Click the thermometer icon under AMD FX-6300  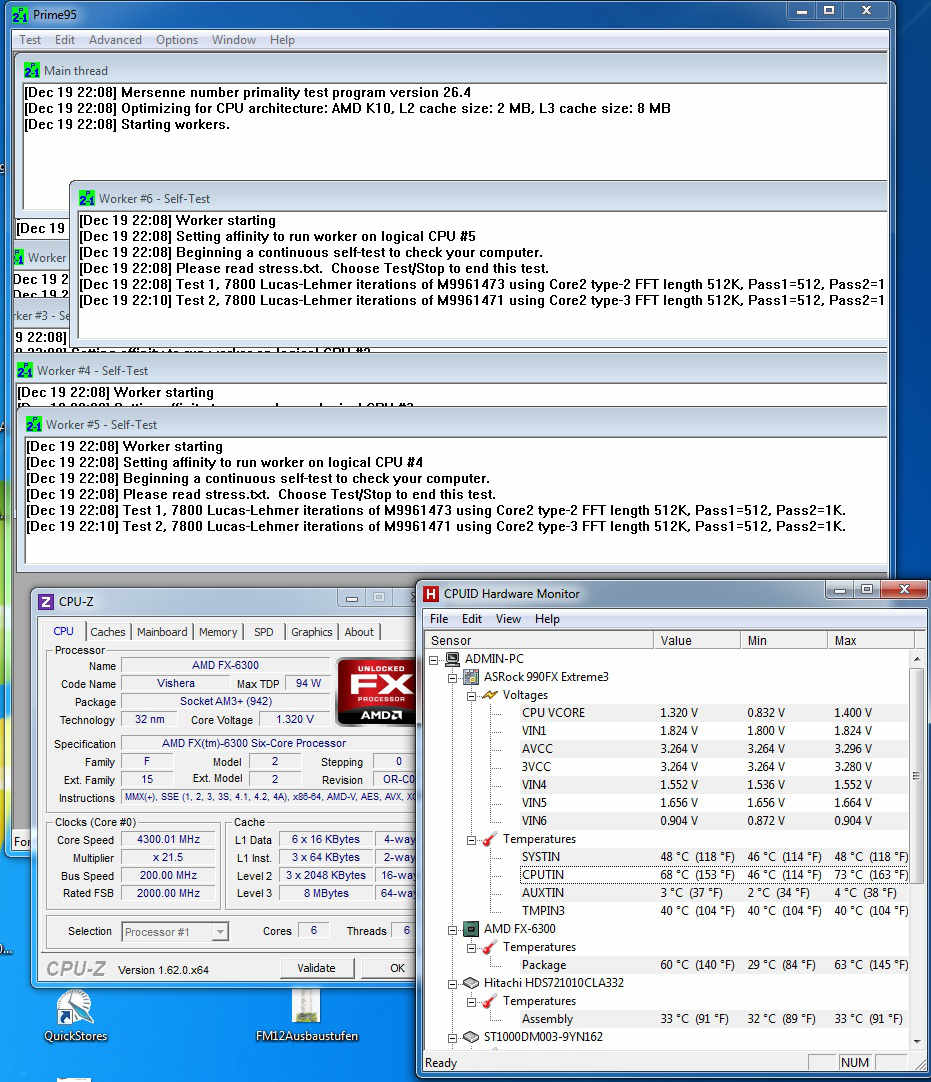click(x=489, y=947)
